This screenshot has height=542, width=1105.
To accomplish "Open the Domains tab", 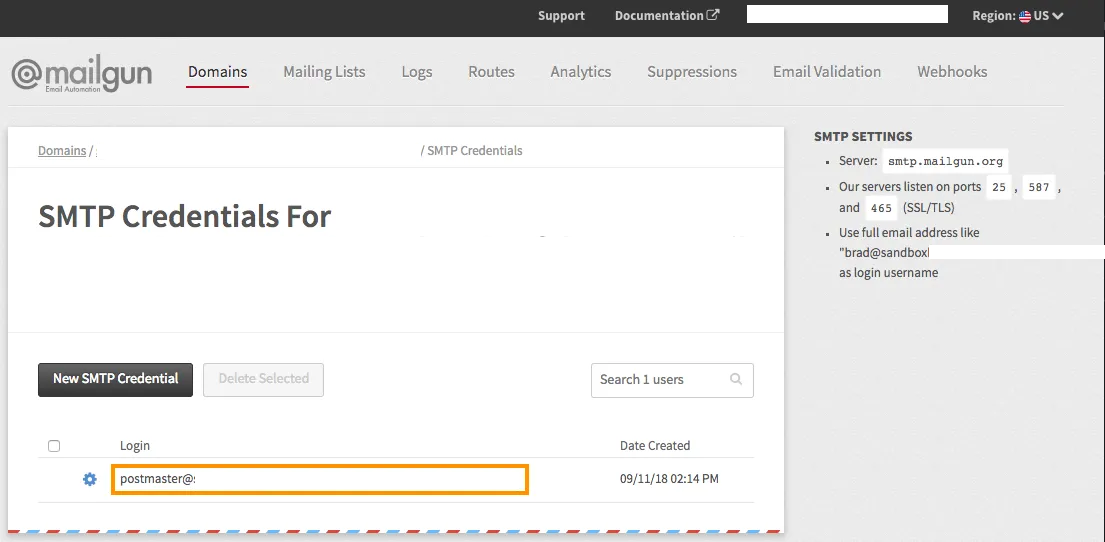I will pyautogui.click(x=217, y=72).
